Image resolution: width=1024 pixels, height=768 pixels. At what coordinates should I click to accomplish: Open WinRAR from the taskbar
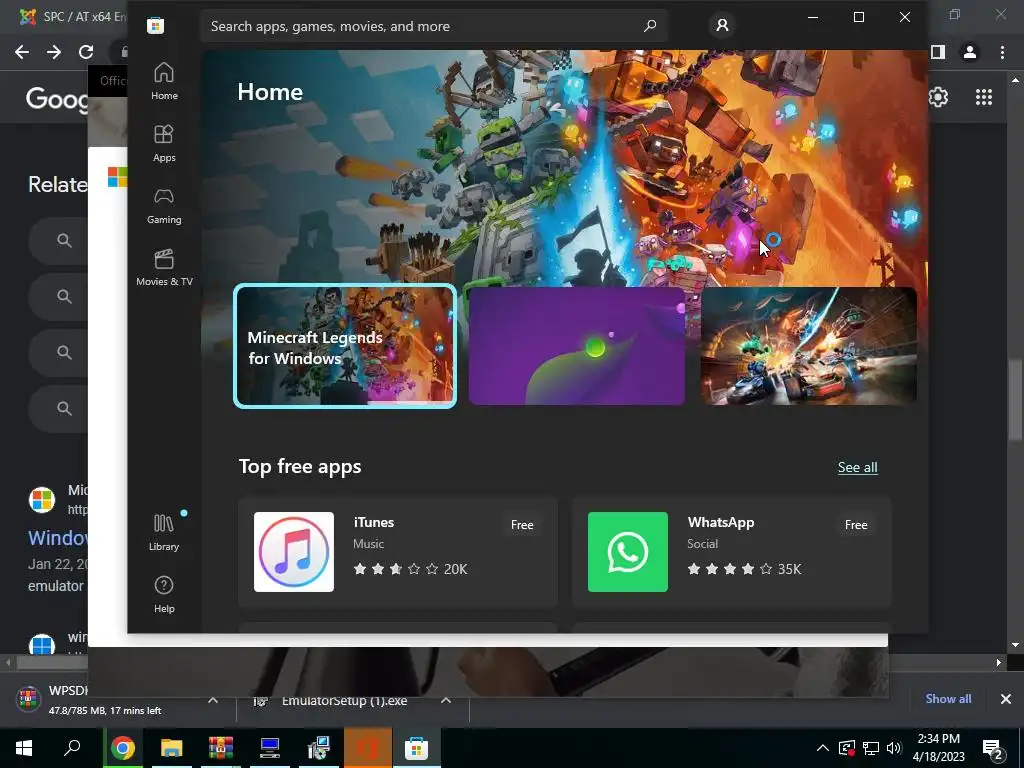point(221,748)
